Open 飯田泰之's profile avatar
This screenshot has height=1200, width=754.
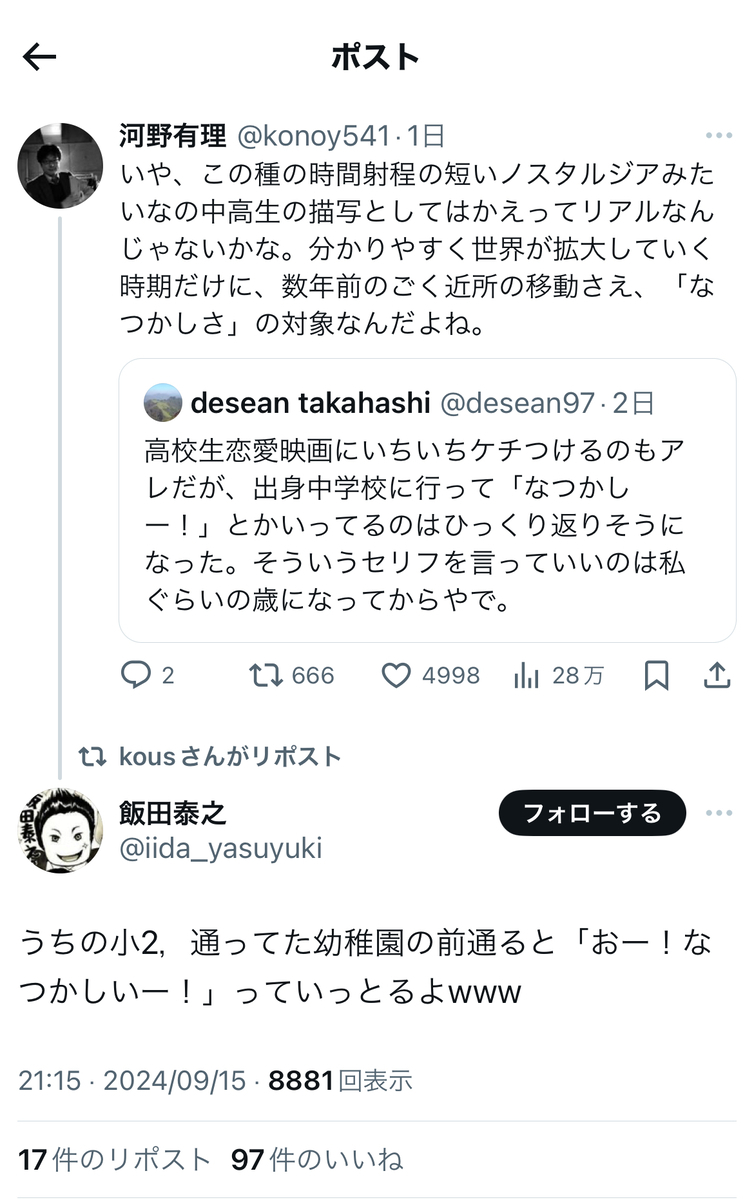coord(60,830)
